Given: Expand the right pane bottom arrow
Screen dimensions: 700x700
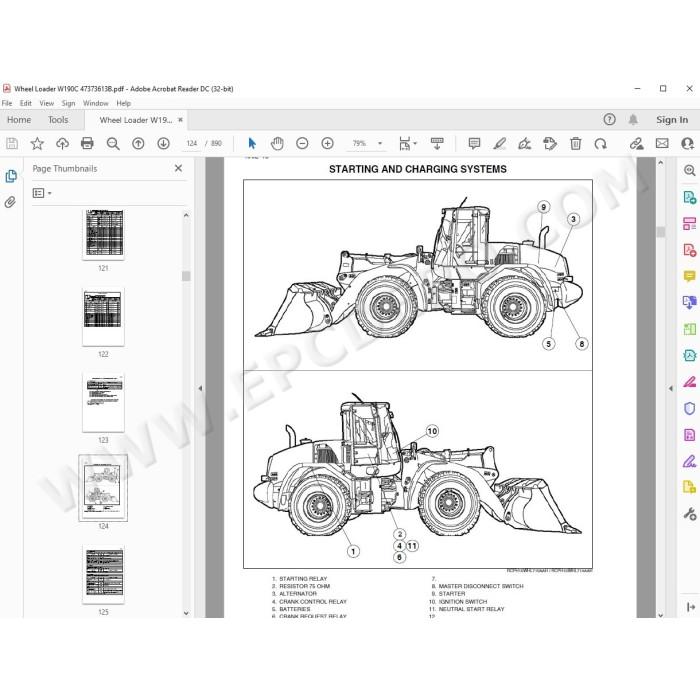Looking at the screenshot, I should click(x=691, y=607).
